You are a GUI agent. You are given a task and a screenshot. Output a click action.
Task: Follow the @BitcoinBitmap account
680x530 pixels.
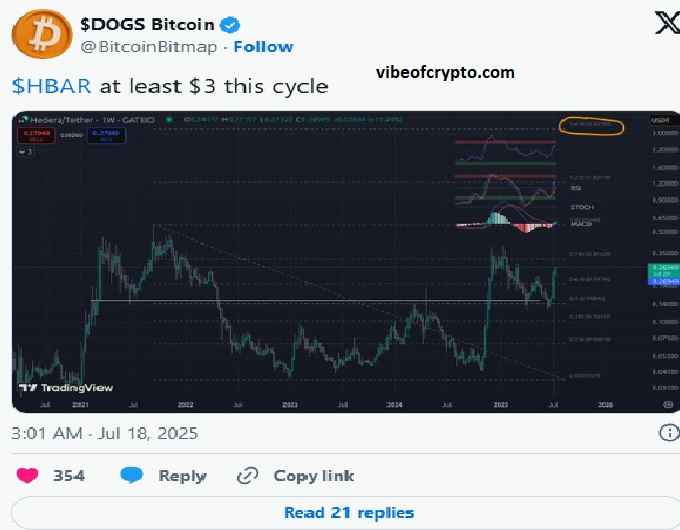coord(264,46)
